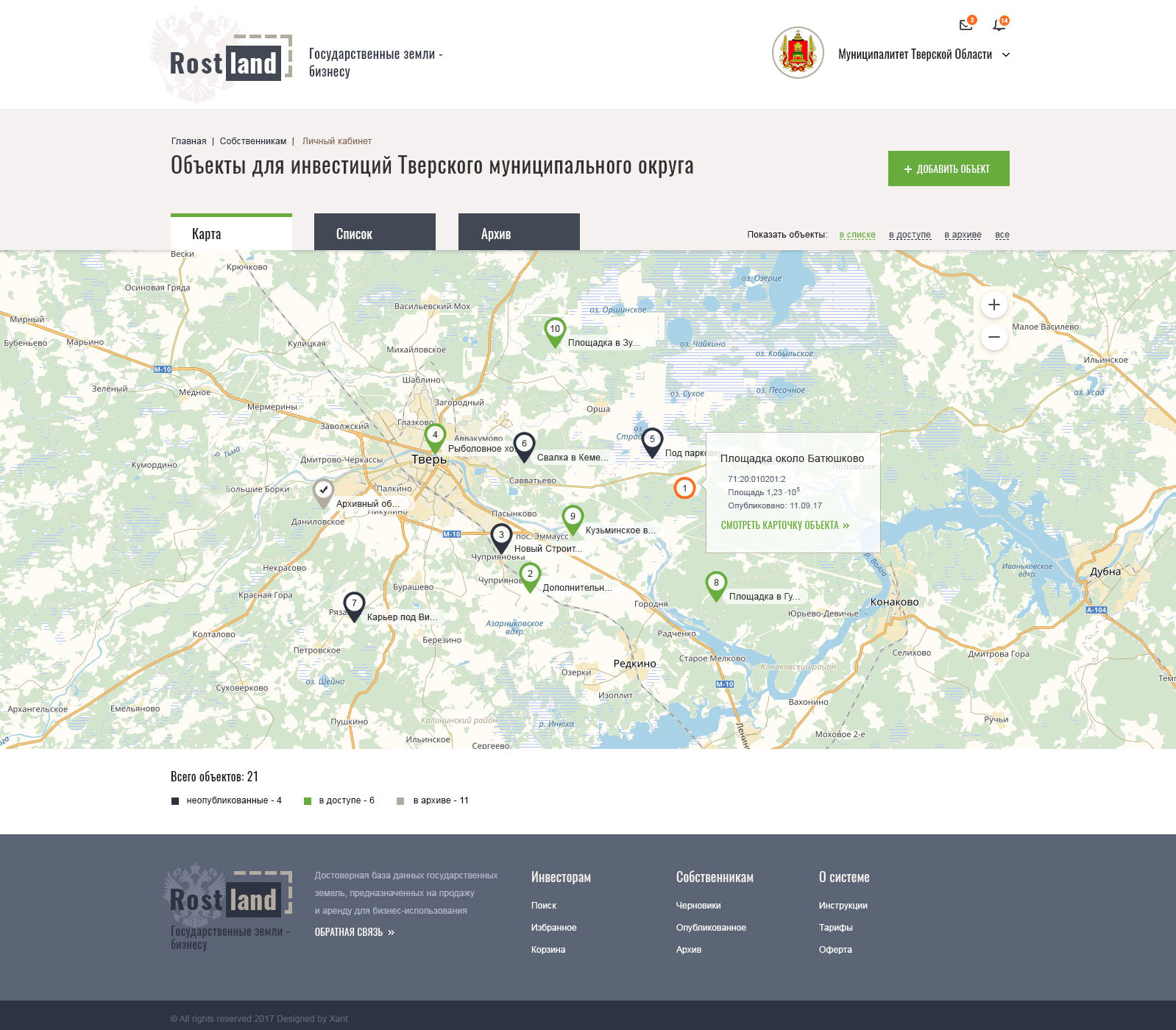
Task: Filter objects by 'в архиве'
Action: coord(963,235)
